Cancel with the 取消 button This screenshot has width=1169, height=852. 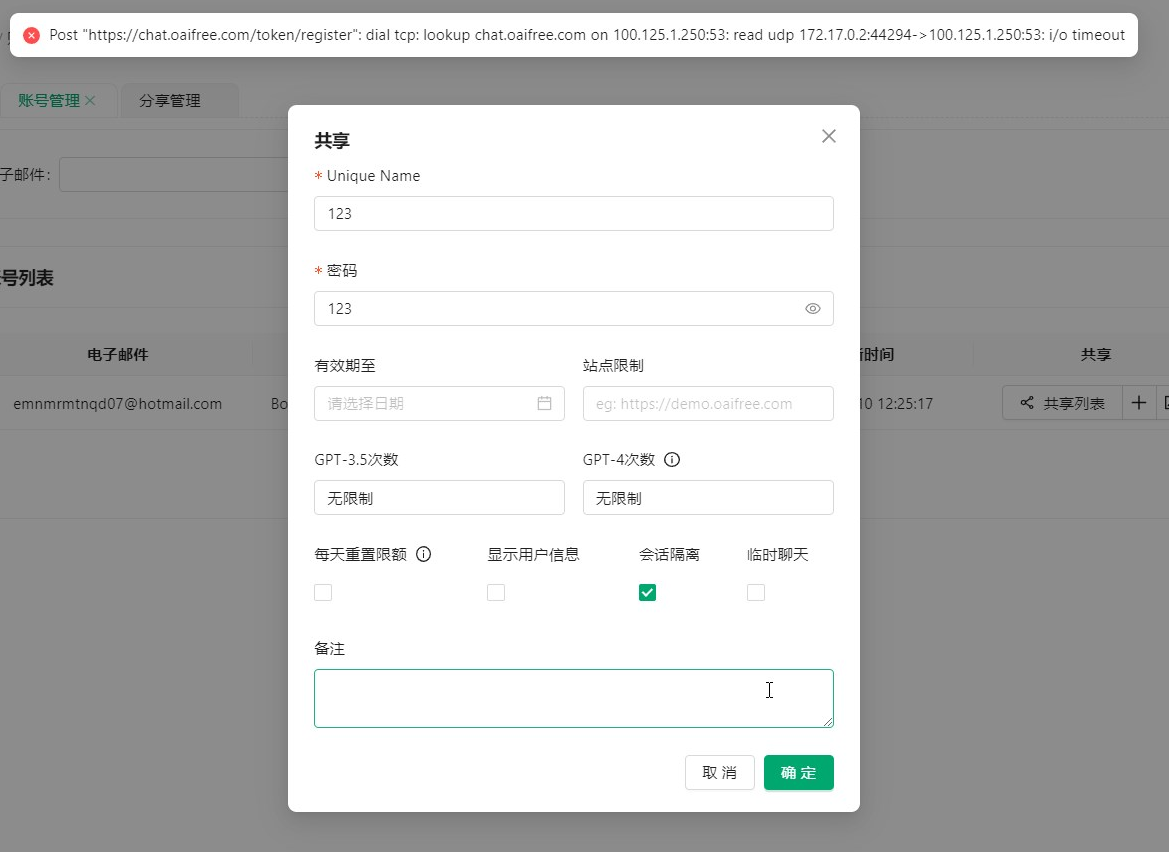(x=719, y=772)
